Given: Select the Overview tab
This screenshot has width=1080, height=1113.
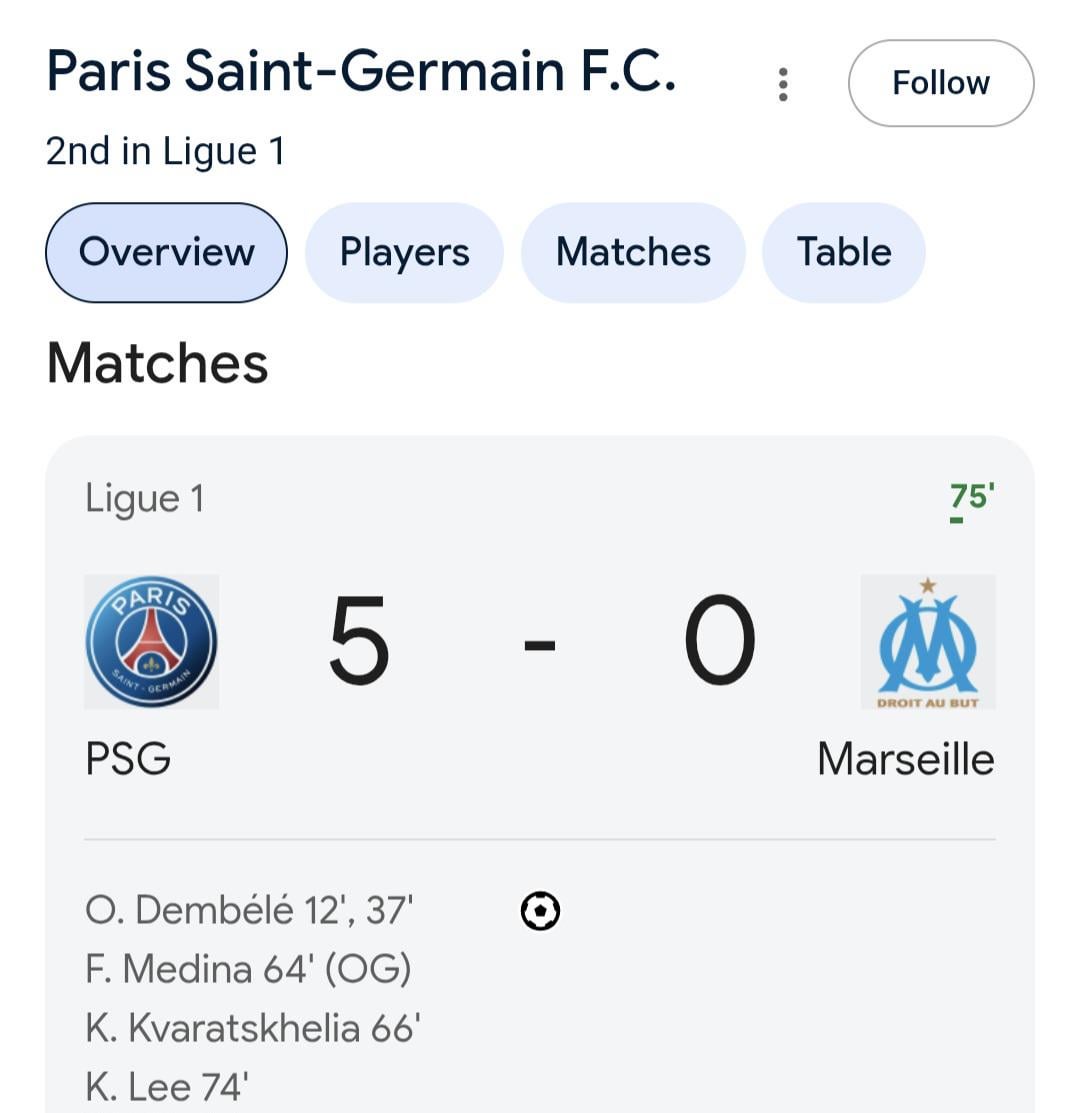Looking at the screenshot, I should (166, 252).
